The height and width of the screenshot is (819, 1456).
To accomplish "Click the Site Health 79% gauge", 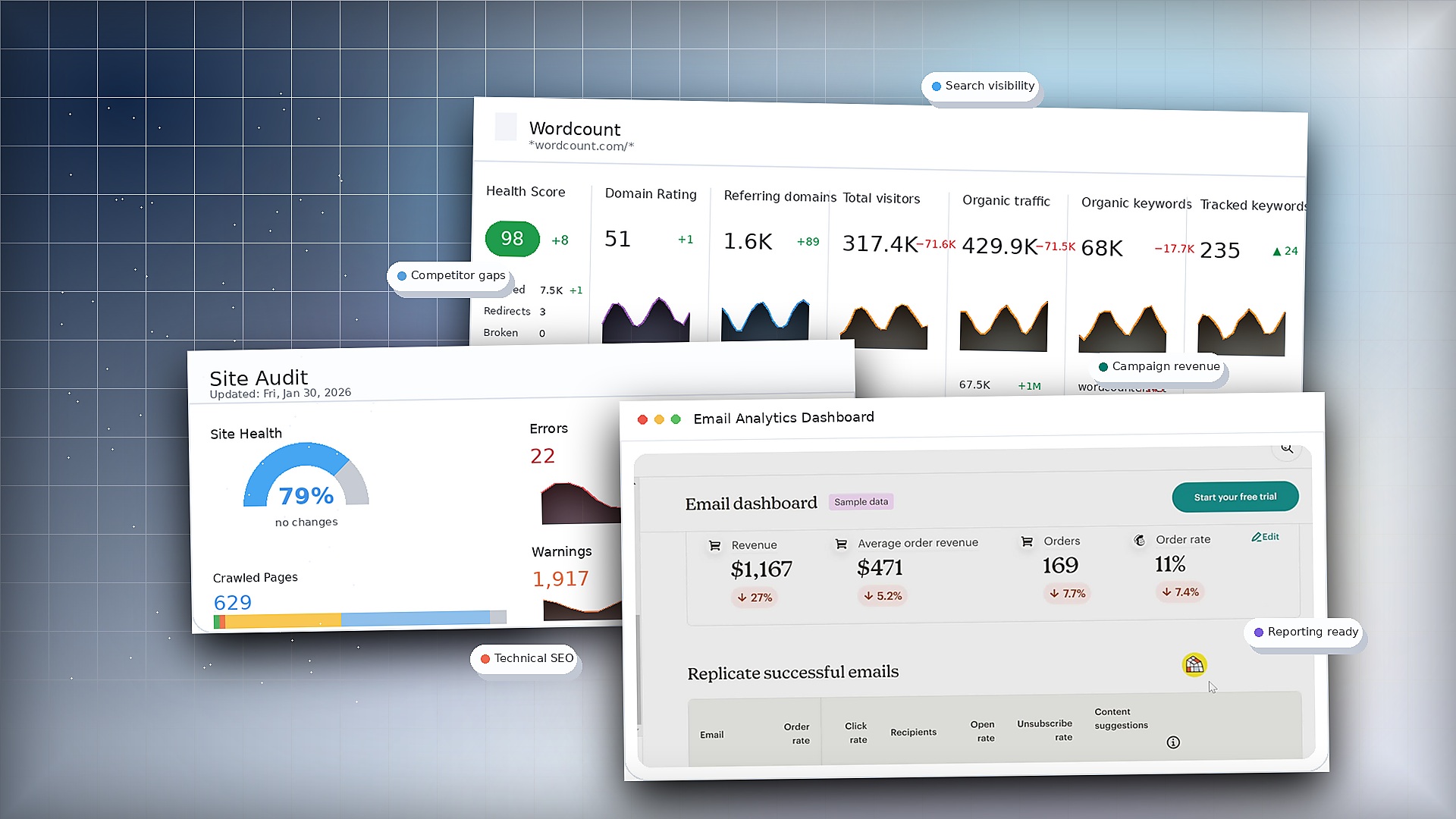I will pos(306,476).
